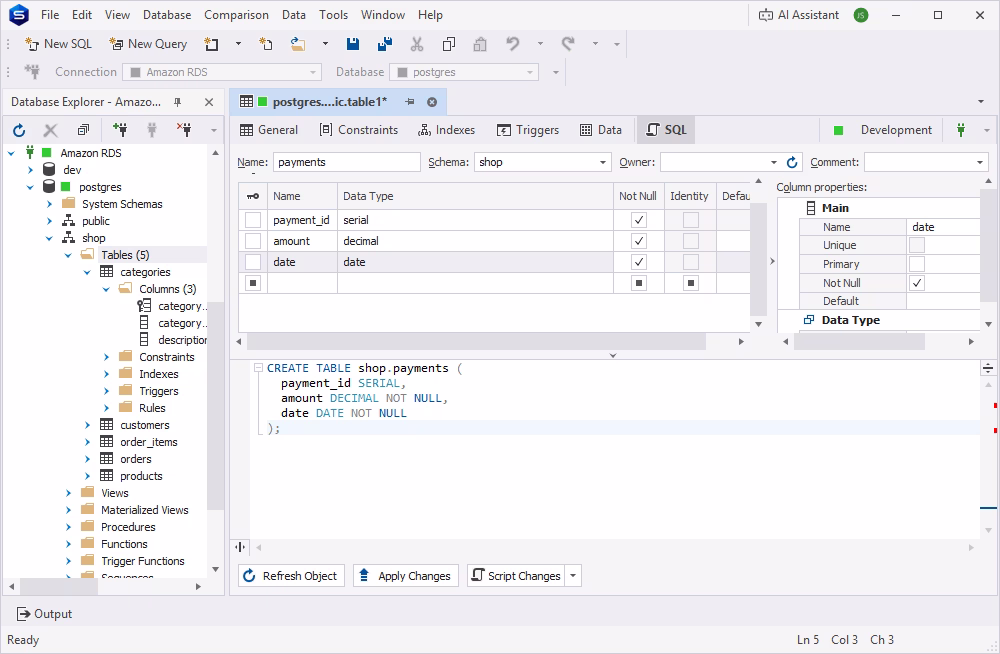The image size is (1000, 654).
Task: Open the Comparison menu
Action: [x=236, y=15]
